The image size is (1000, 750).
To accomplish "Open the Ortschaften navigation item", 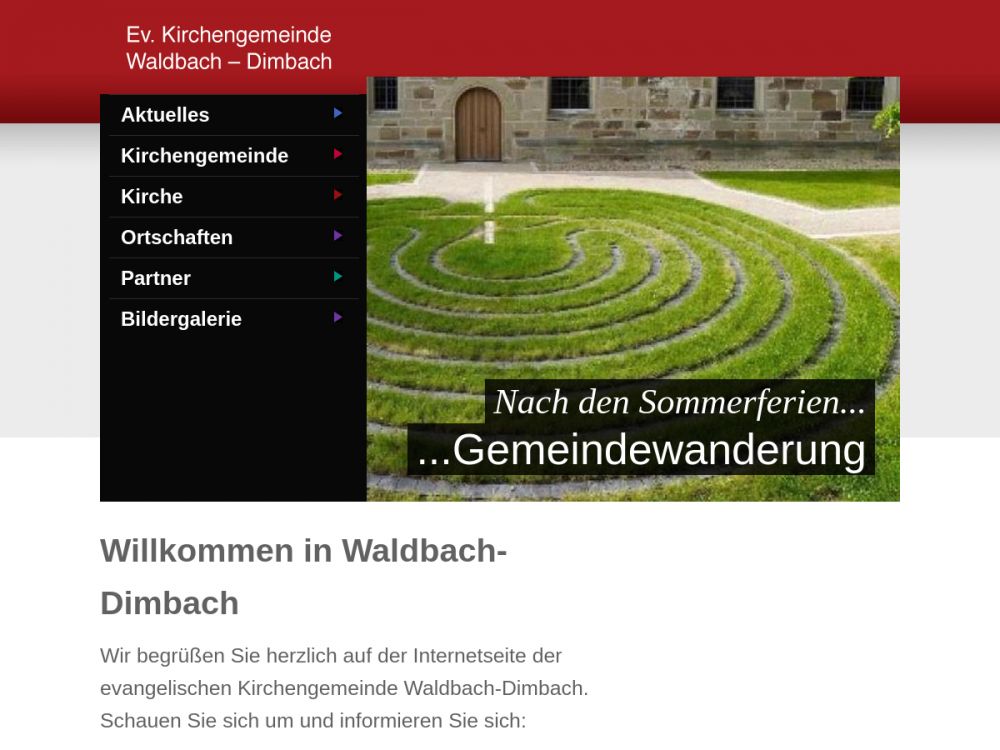I will point(177,238).
